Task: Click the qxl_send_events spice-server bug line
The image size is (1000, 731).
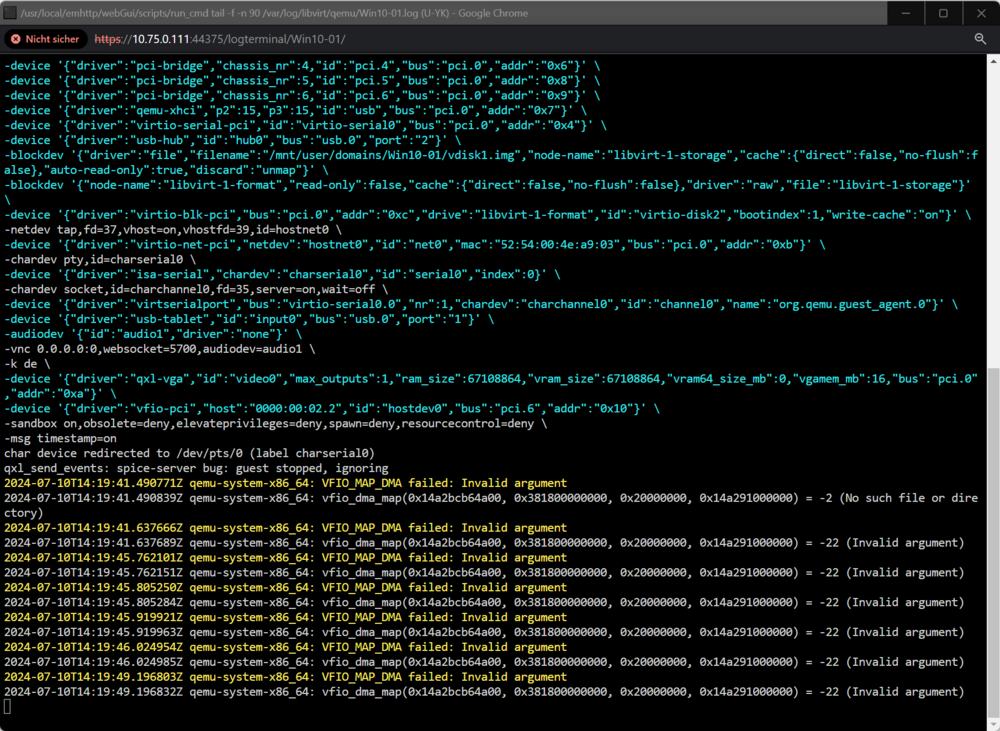Action: [196, 468]
